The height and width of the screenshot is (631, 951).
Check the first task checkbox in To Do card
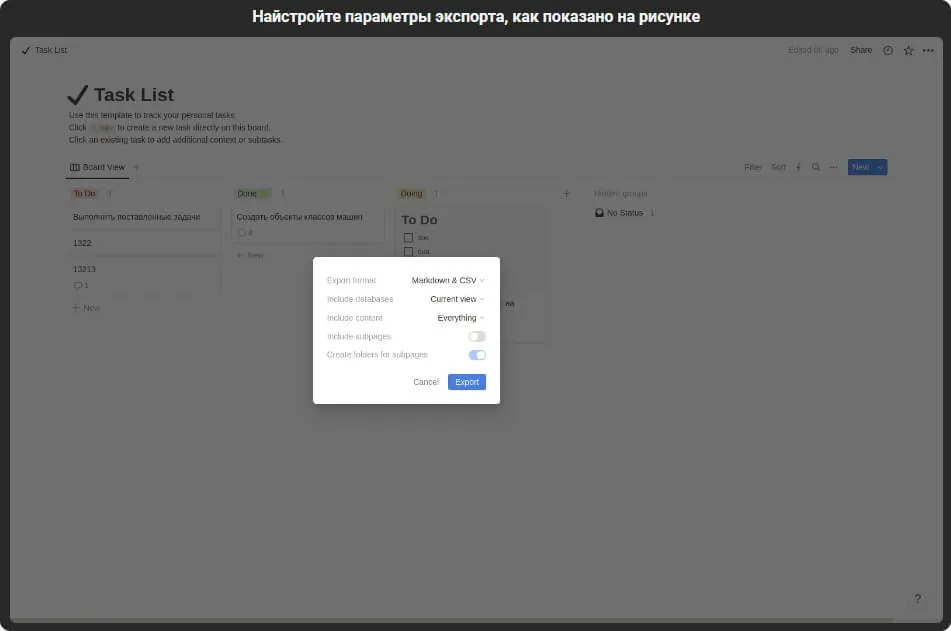pos(407,238)
